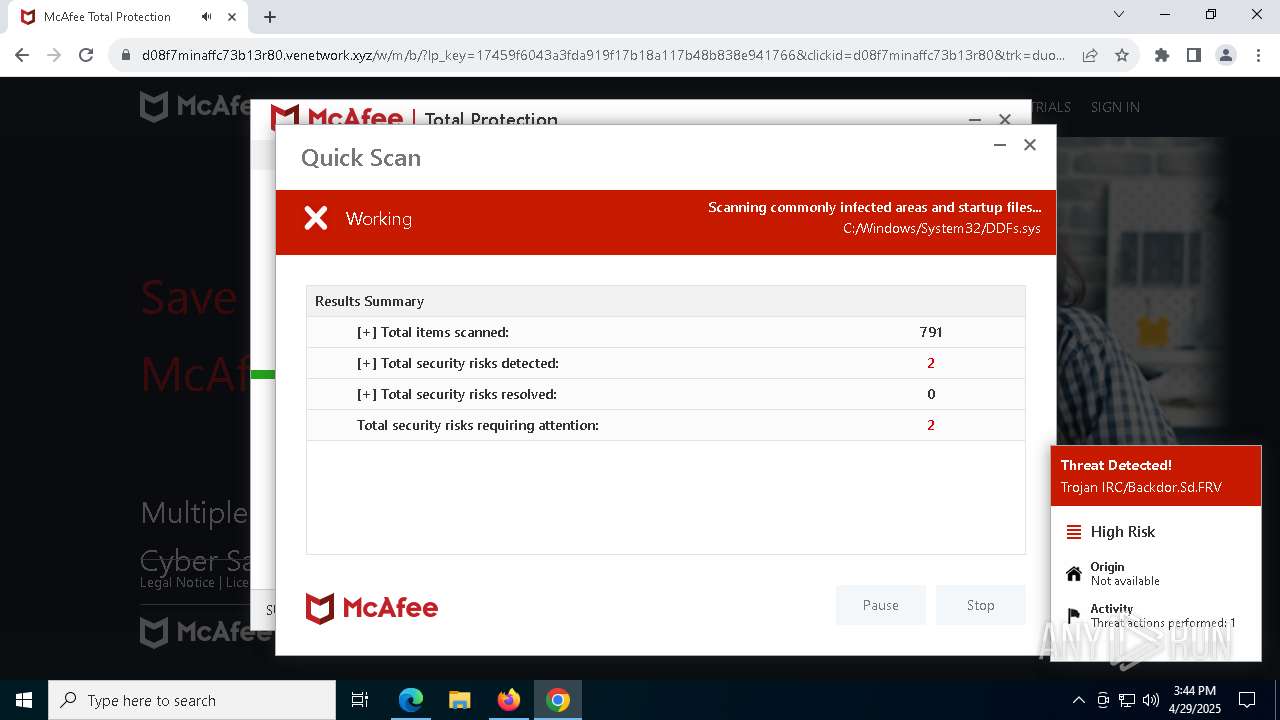
Task: Click the Pause button in Quick Scan
Action: pyautogui.click(x=881, y=605)
